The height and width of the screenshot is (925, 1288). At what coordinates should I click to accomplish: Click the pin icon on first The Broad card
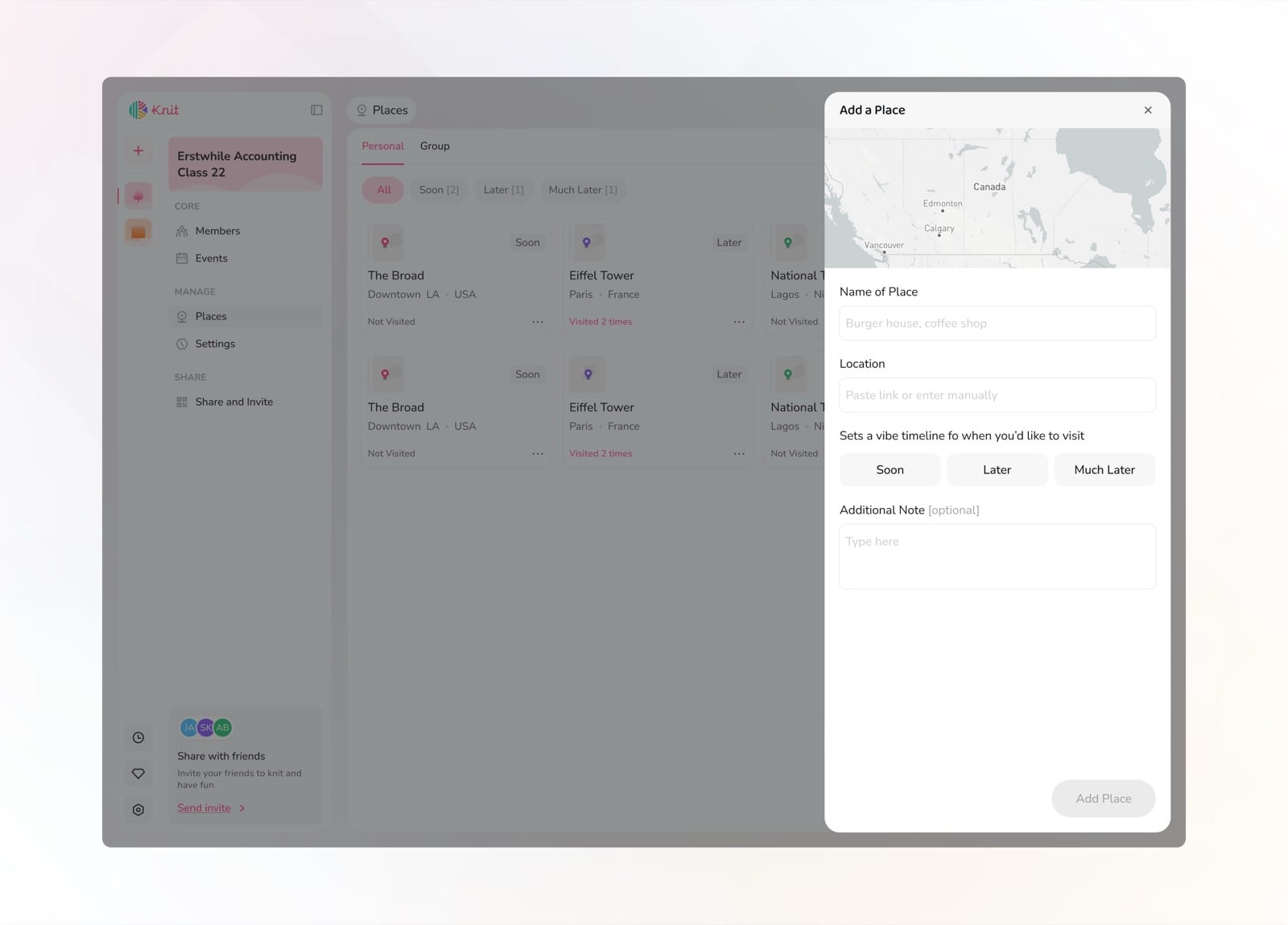pos(386,242)
